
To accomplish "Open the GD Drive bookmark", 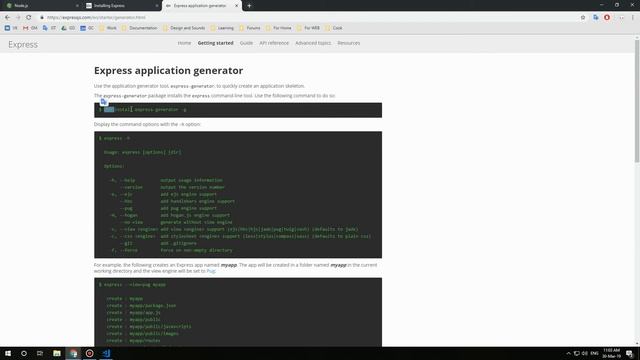I will click(68, 28).
